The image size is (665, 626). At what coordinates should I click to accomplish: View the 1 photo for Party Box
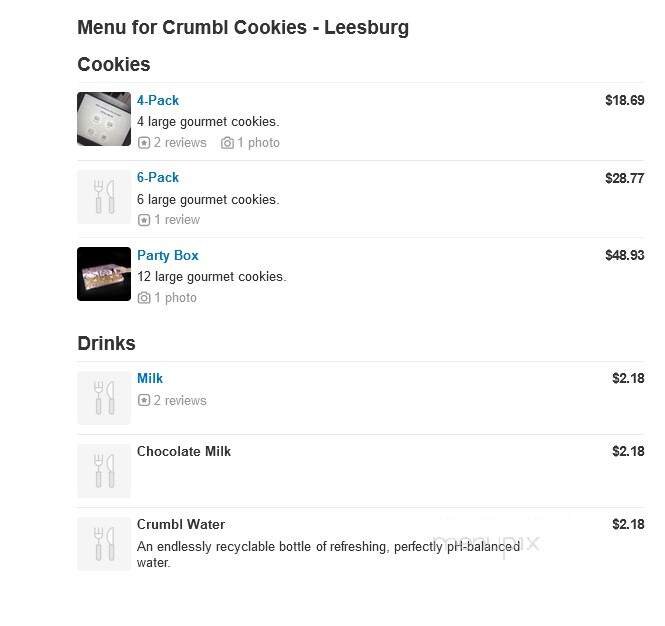click(x=175, y=298)
